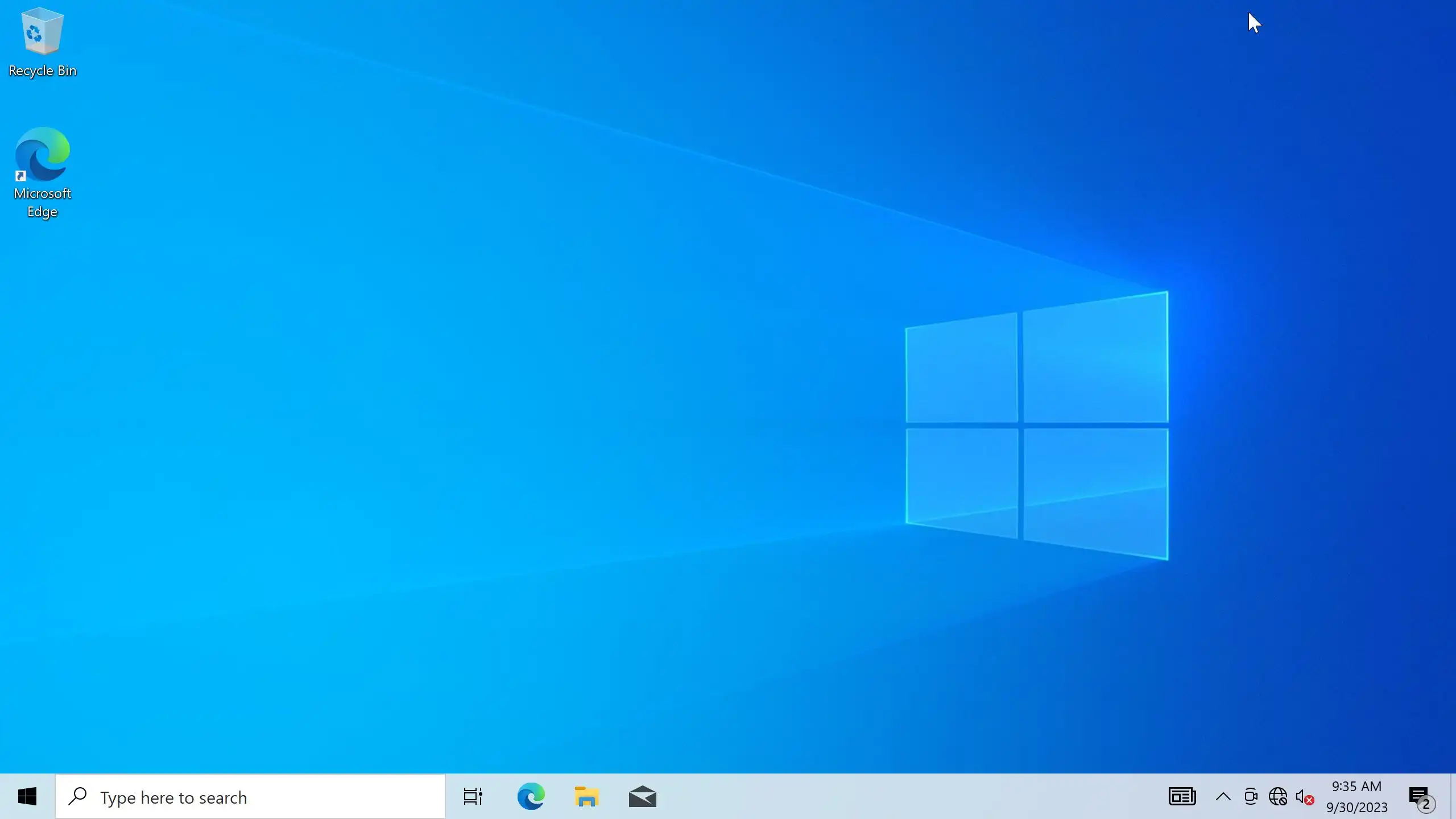This screenshot has height=819, width=1456.
Task: Open the network status globe icon
Action: point(1277,797)
